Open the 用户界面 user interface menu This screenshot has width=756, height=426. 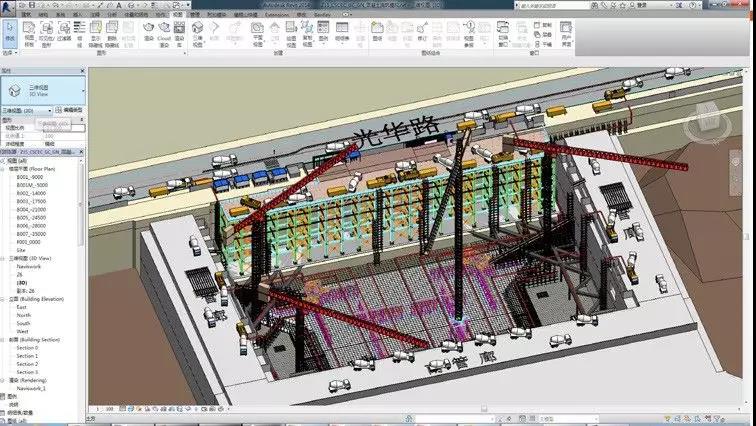566,34
